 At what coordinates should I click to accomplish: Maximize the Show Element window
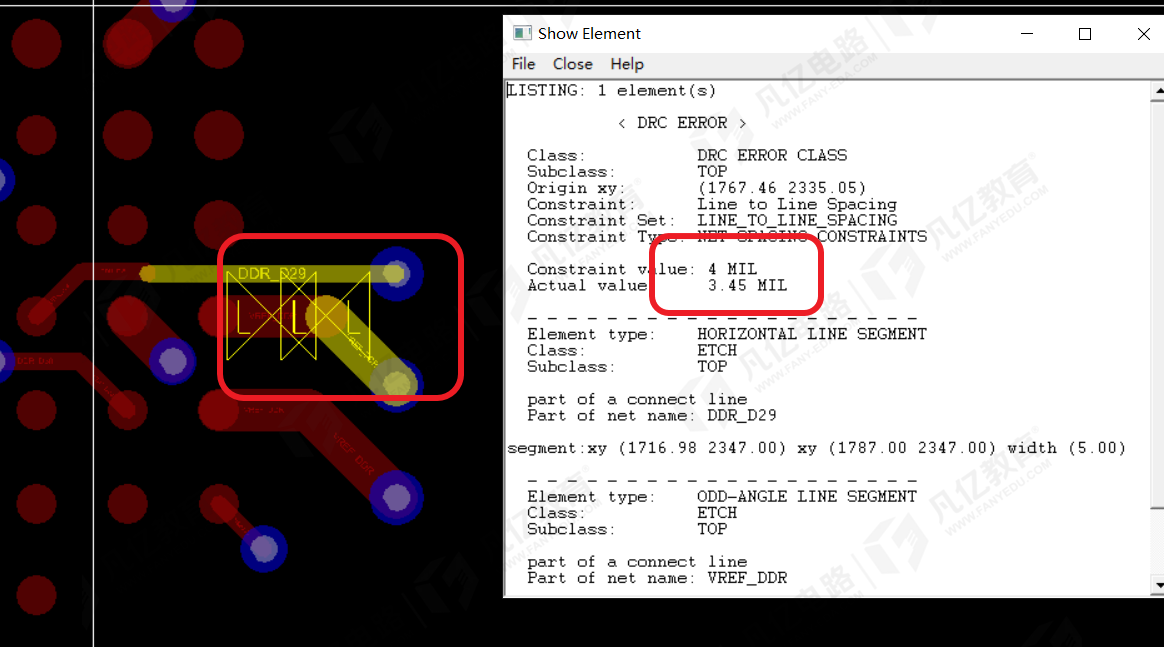tap(1085, 33)
